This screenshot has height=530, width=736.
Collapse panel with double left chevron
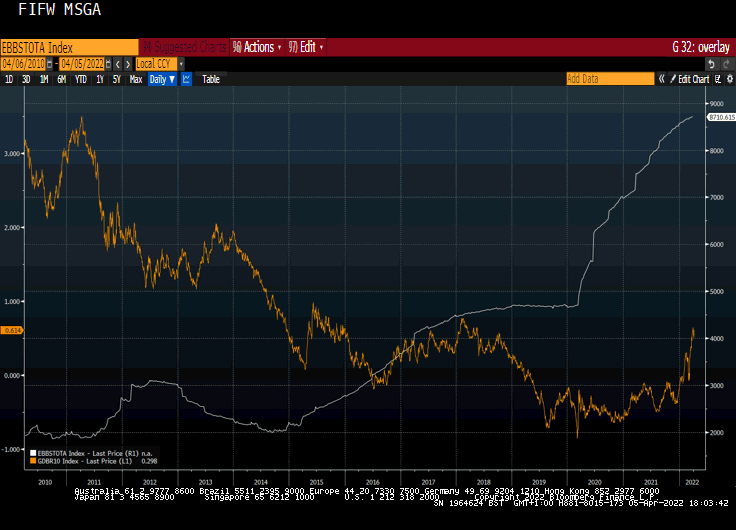(661, 79)
